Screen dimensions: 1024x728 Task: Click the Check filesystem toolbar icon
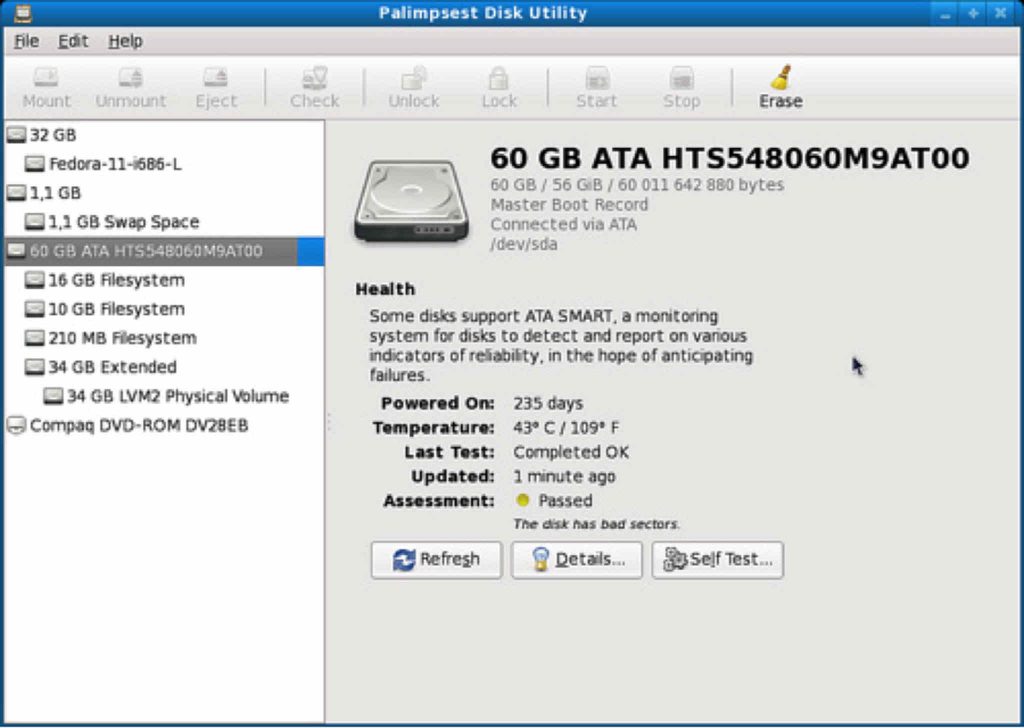[315, 78]
